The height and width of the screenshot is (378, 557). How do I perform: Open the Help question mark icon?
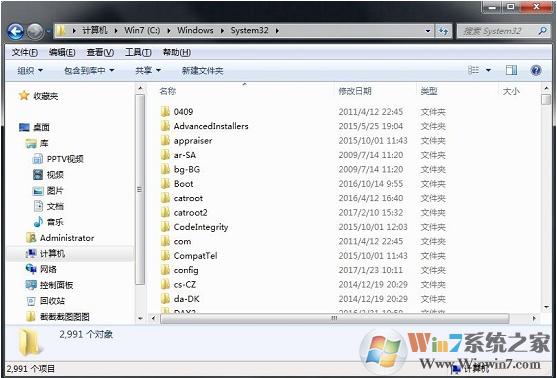point(536,70)
